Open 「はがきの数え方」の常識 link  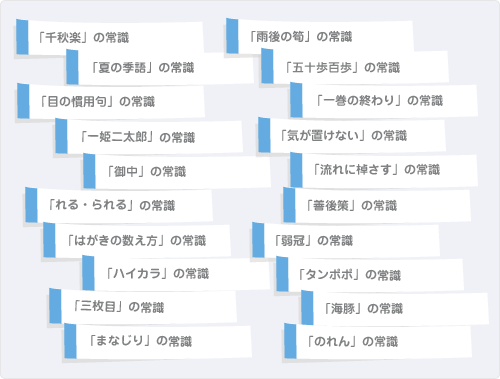(x=137, y=240)
